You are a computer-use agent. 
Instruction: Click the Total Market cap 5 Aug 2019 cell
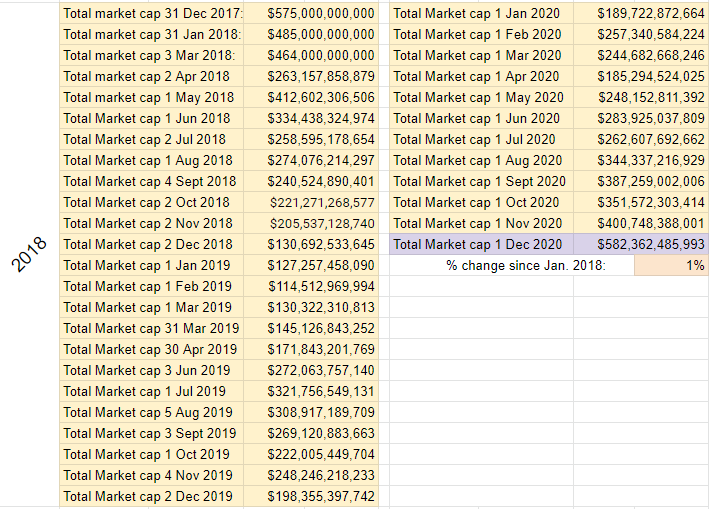click(x=151, y=412)
